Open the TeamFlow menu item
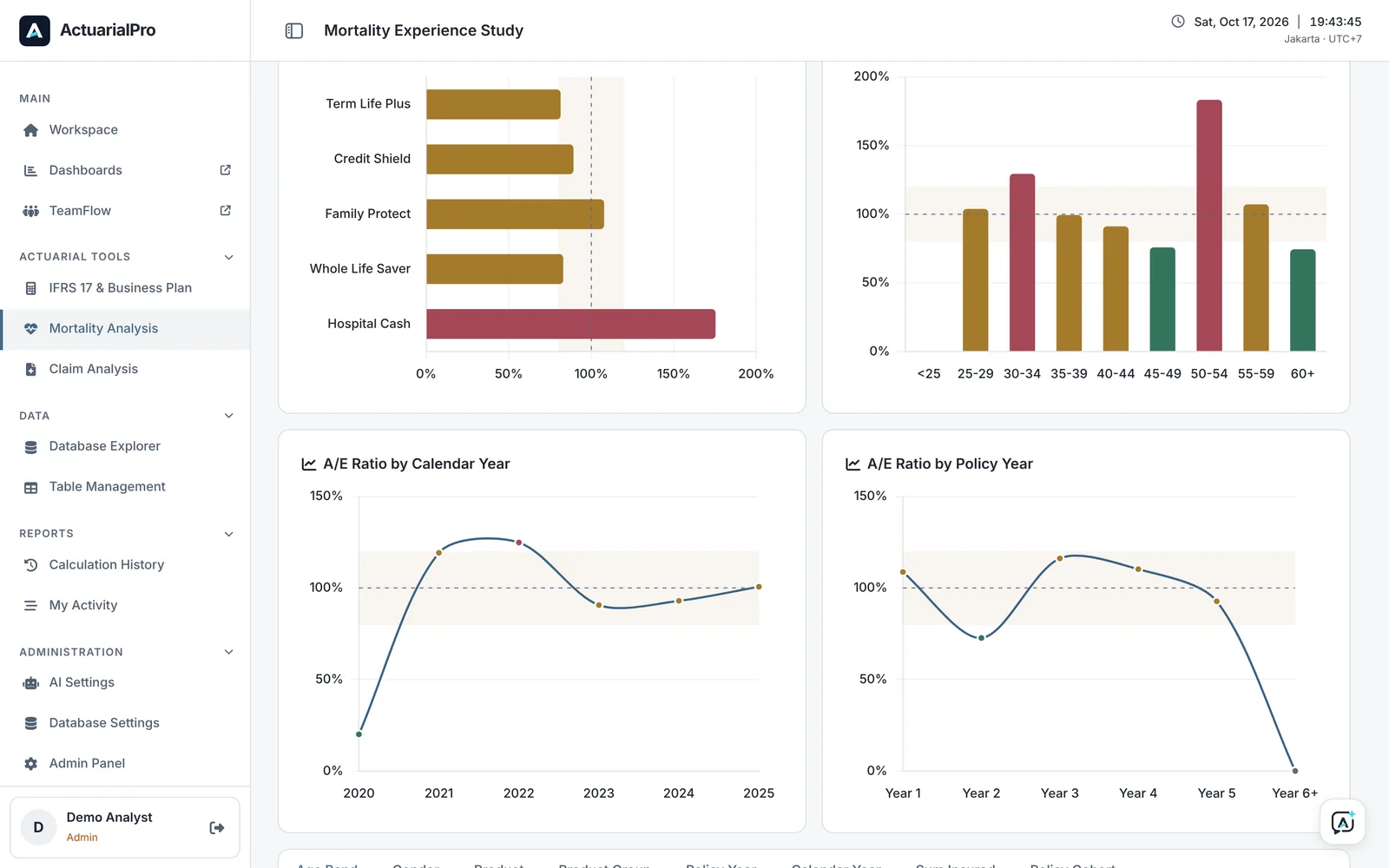Screen dimensions: 1389x868 coord(126,211)
